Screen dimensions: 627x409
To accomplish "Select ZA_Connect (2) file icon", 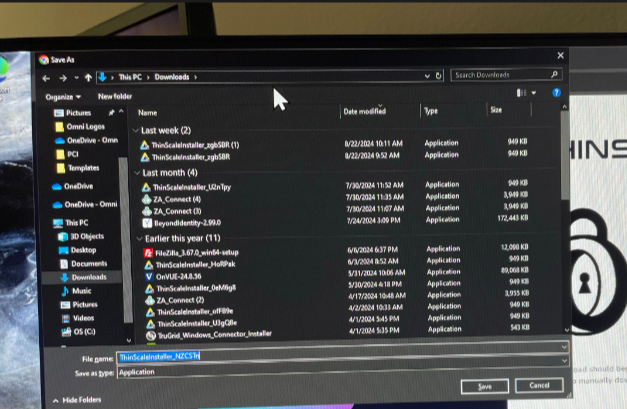I will point(150,300).
